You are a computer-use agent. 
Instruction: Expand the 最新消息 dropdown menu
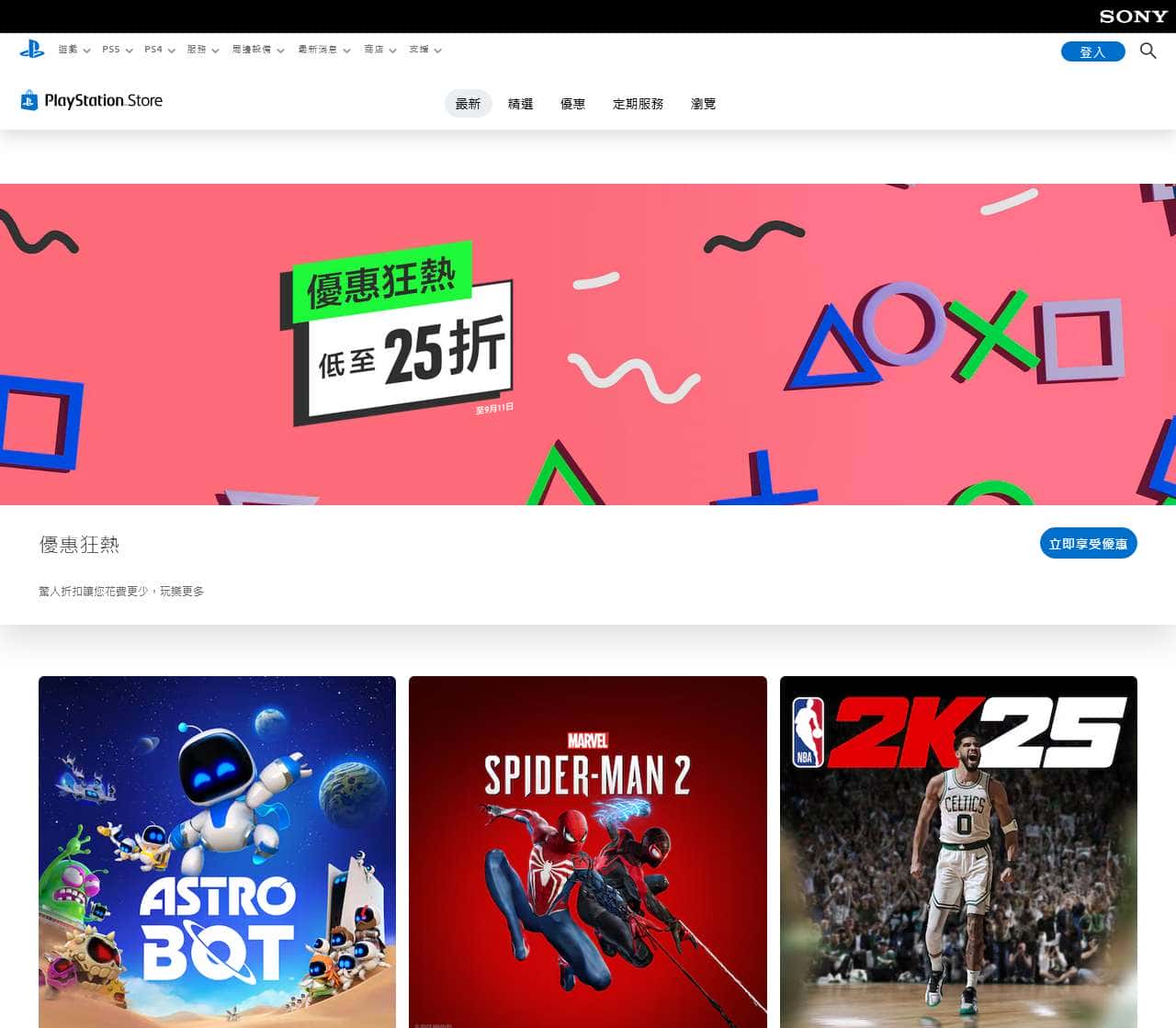pos(324,50)
